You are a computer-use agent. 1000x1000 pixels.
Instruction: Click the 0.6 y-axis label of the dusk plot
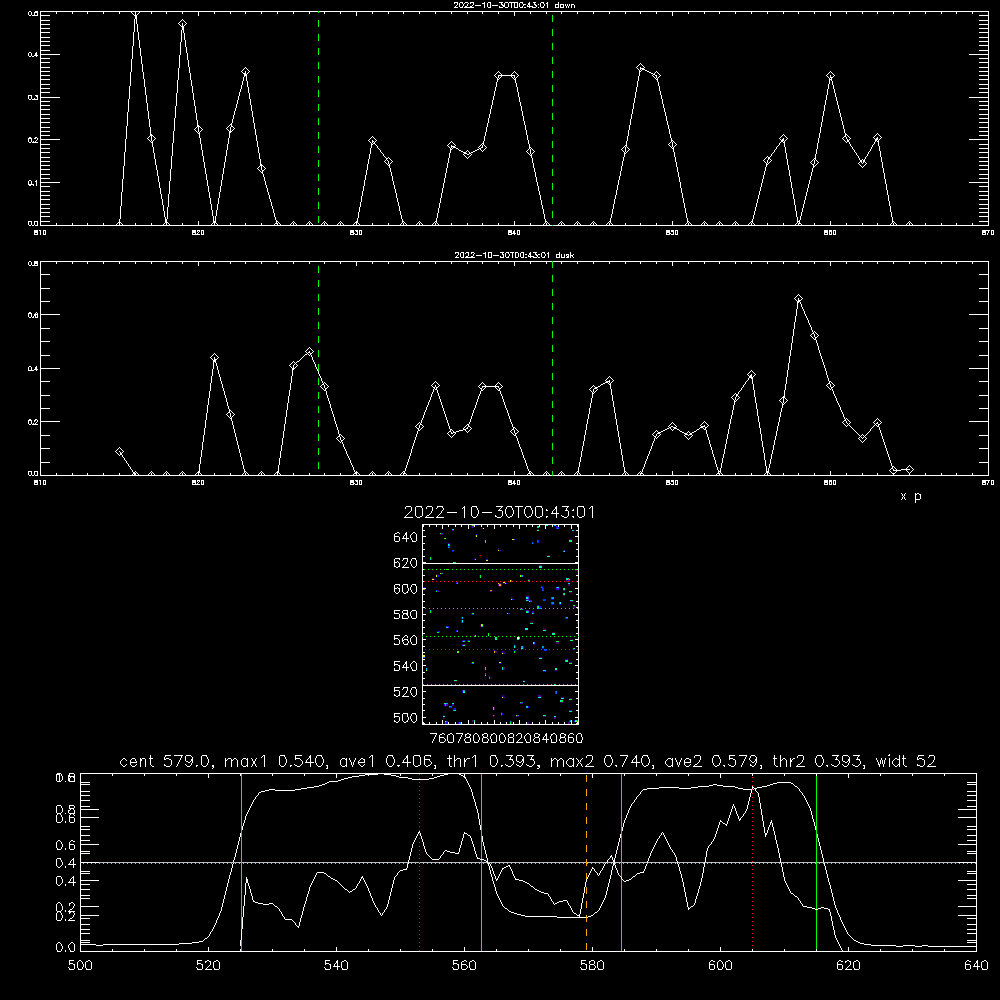[33, 315]
